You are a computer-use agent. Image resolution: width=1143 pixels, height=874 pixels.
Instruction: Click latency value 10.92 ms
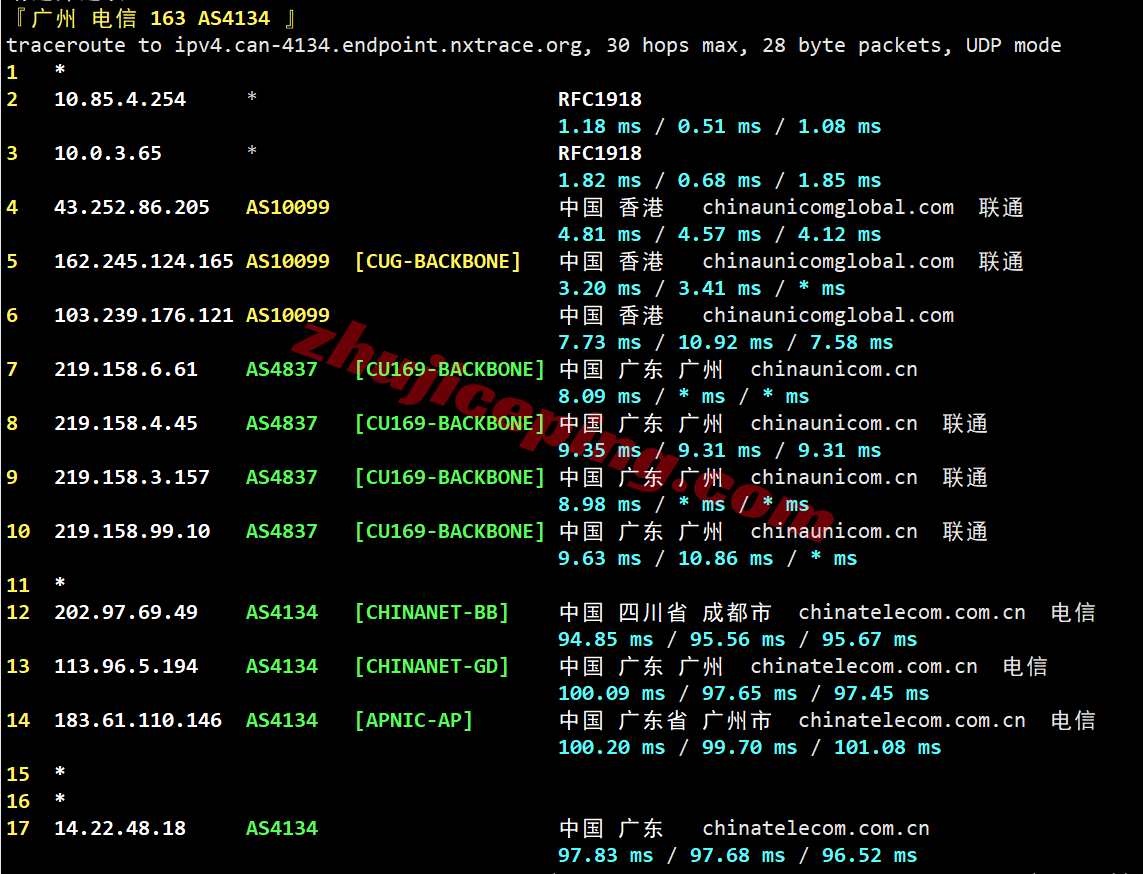click(x=725, y=342)
